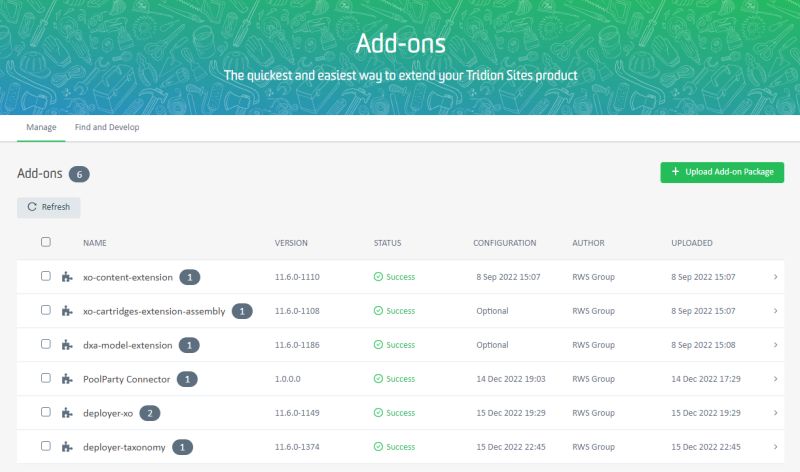Open the PoolParty Connector add-on name
This screenshot has height=472, width=800.
[127, 379]
